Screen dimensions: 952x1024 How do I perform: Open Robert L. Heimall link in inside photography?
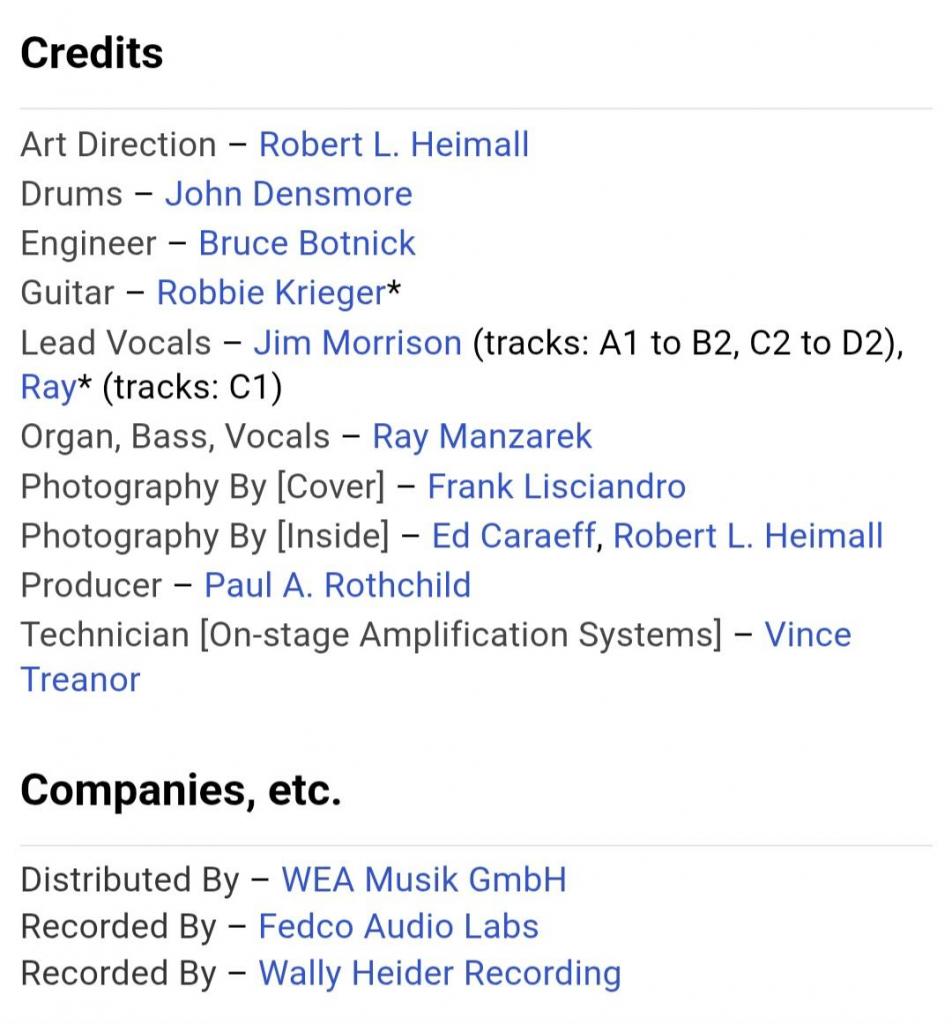coord(748,536)
